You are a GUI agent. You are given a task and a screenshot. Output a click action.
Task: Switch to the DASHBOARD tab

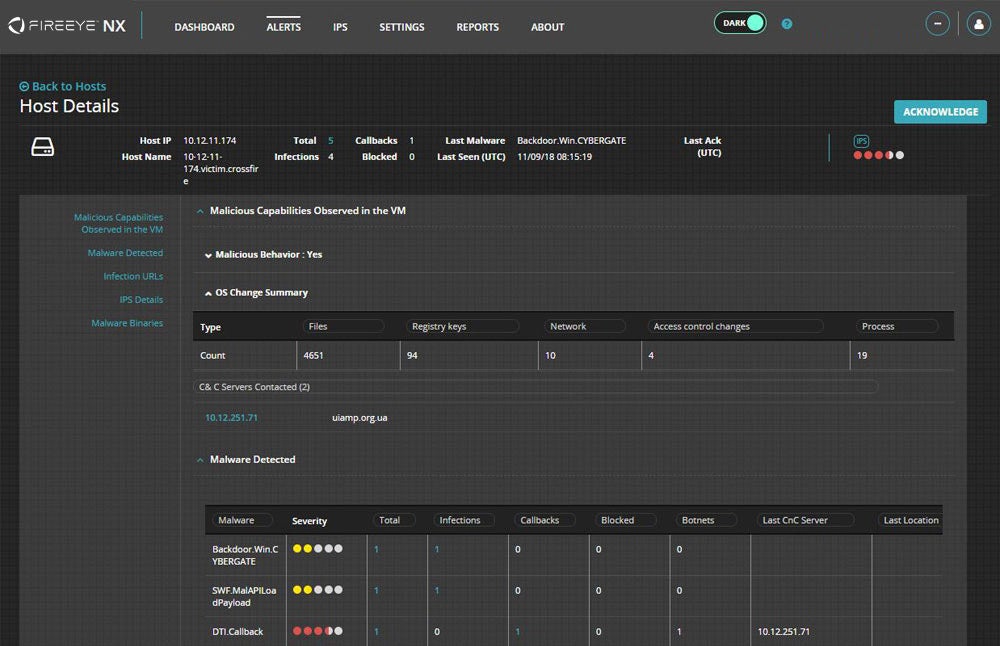[204, 27]
